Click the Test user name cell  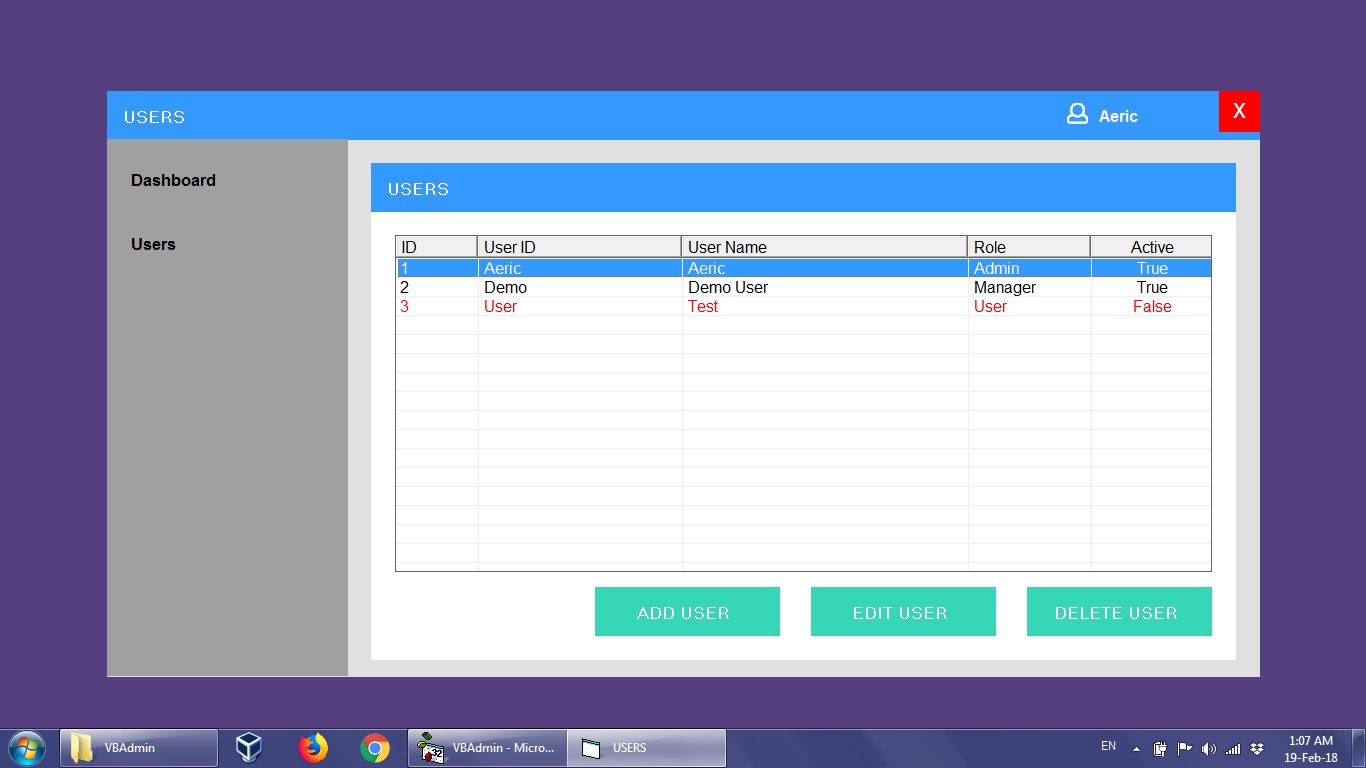click(825, 306)
